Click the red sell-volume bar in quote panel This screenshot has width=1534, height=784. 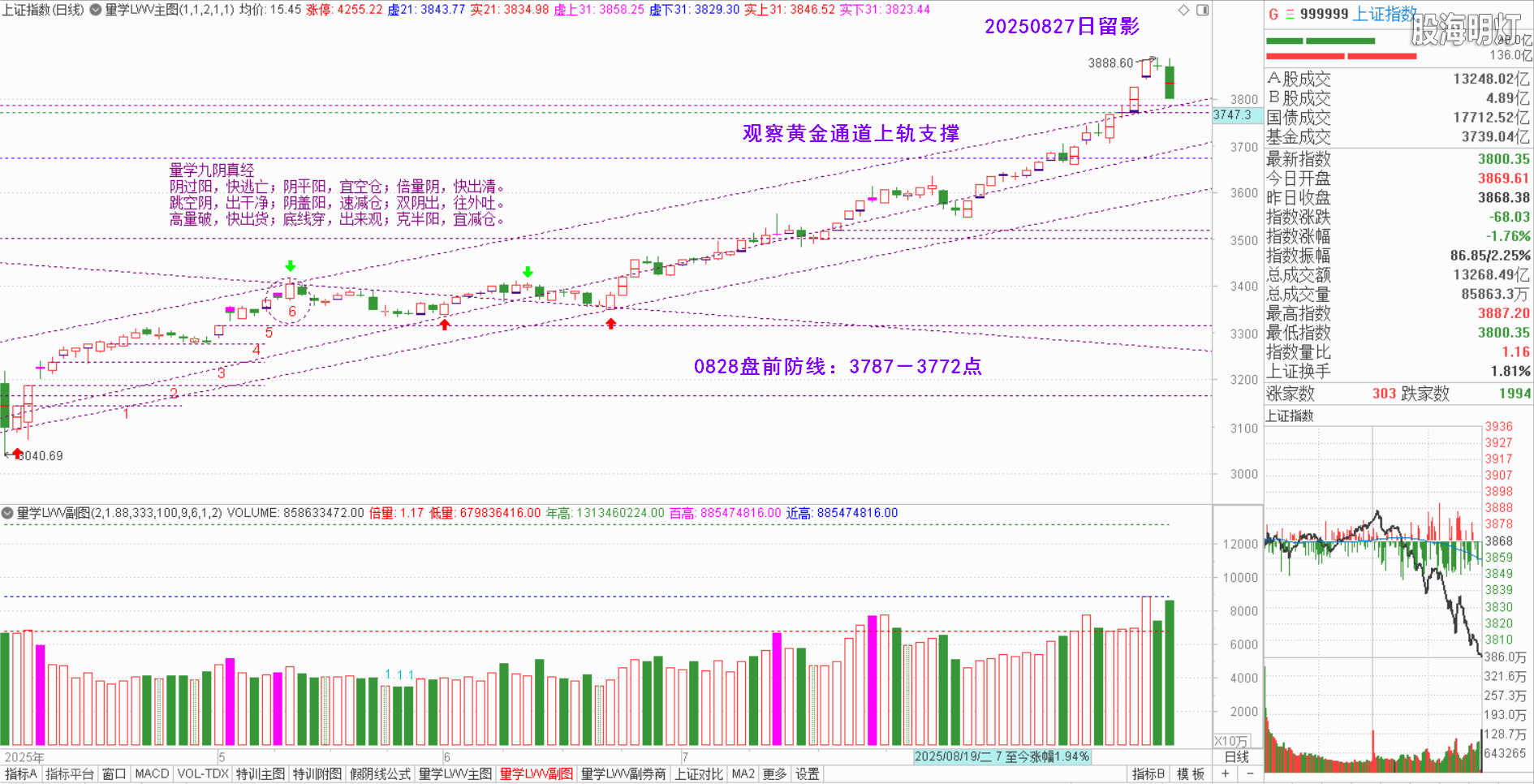click(x=1341, y=56)
